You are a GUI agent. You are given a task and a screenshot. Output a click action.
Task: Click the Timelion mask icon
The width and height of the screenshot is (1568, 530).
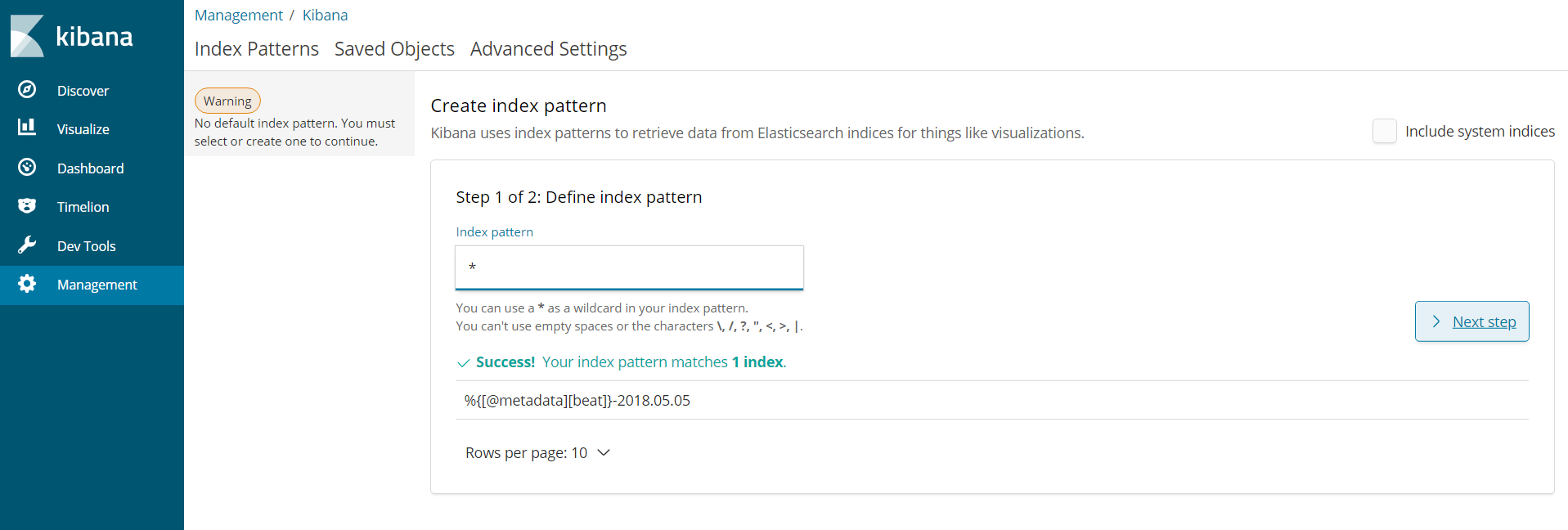[27, 205]
